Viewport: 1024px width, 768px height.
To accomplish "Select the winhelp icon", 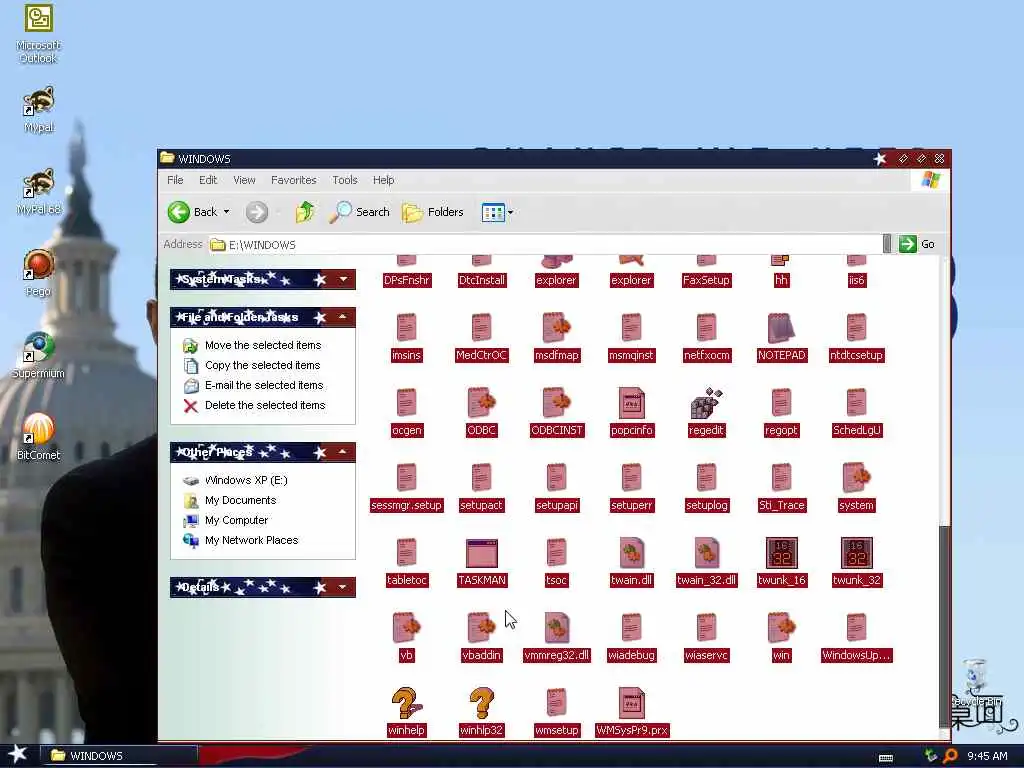I will coord(406,703).
